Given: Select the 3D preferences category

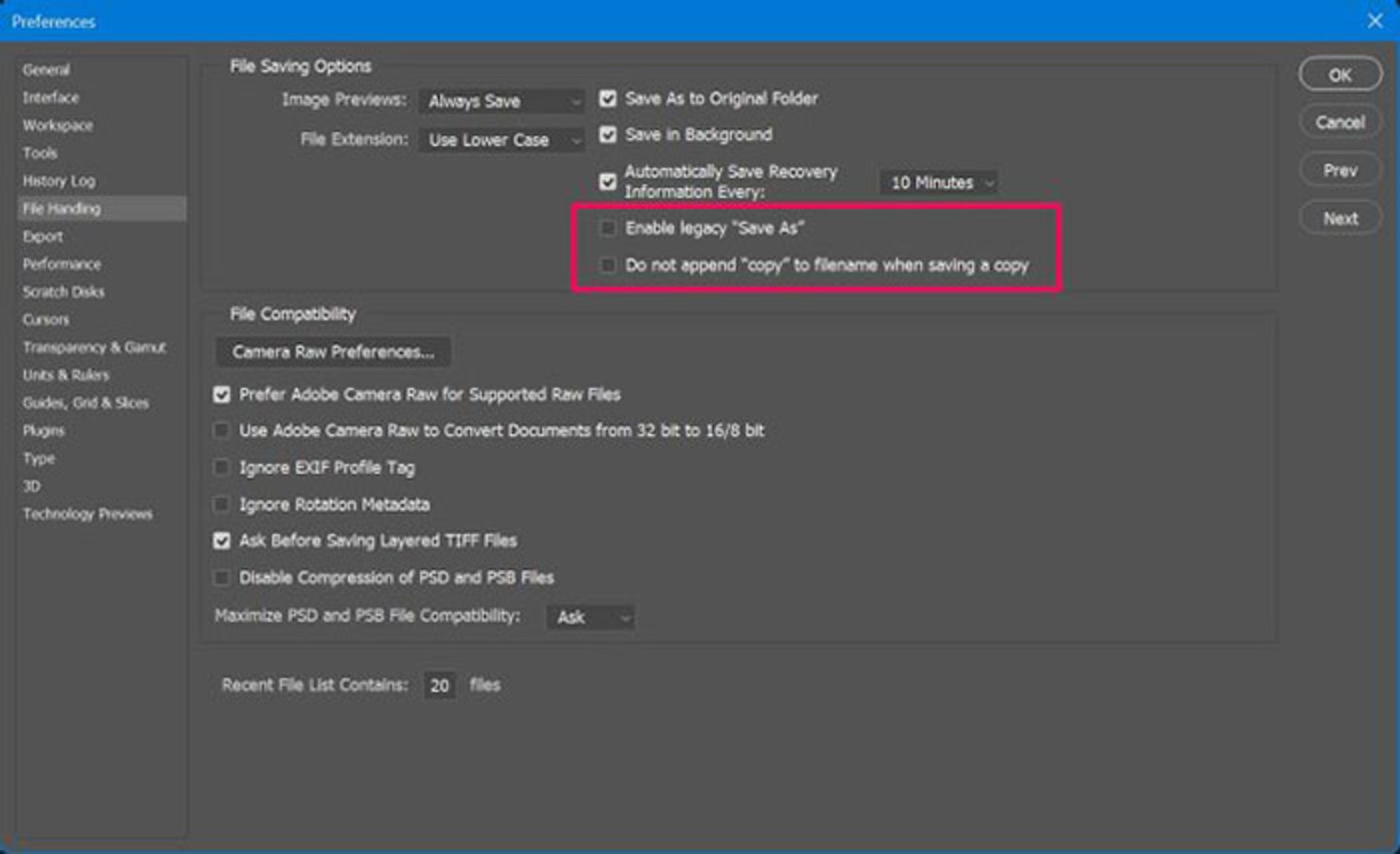Looking at the screenshot, I should tap(31, 486).
